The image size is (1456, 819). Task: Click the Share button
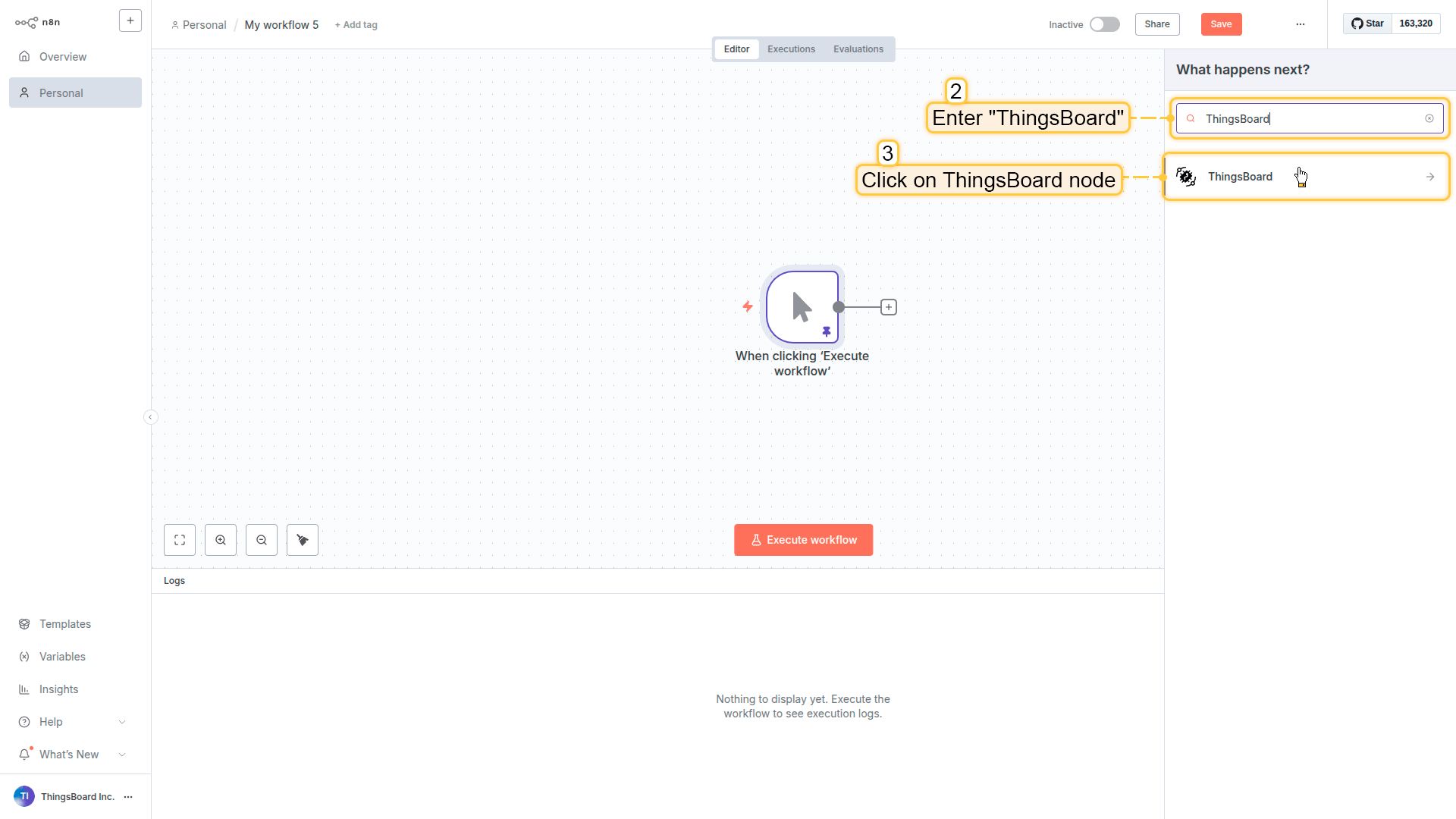(x=1156, y=24)
